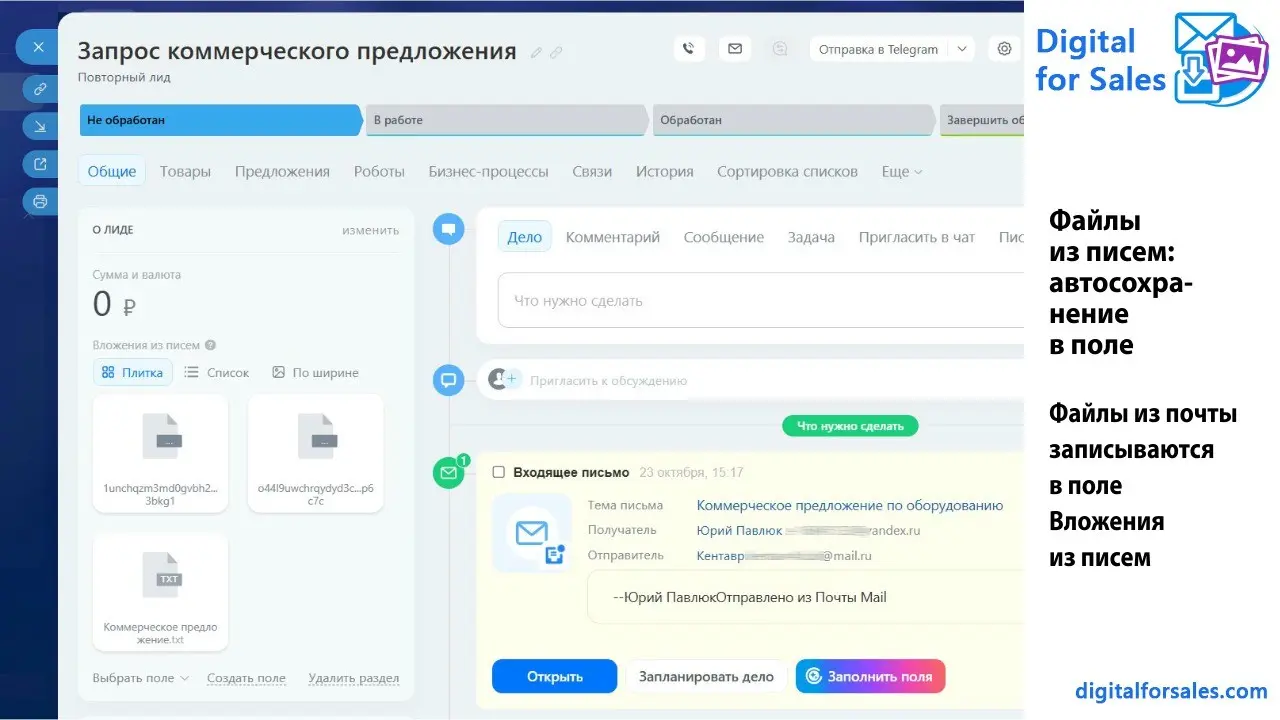Screen dimensions: 1280x720
Task: Select the 'Комментарий' timeline tab
Action: [613, 237]
